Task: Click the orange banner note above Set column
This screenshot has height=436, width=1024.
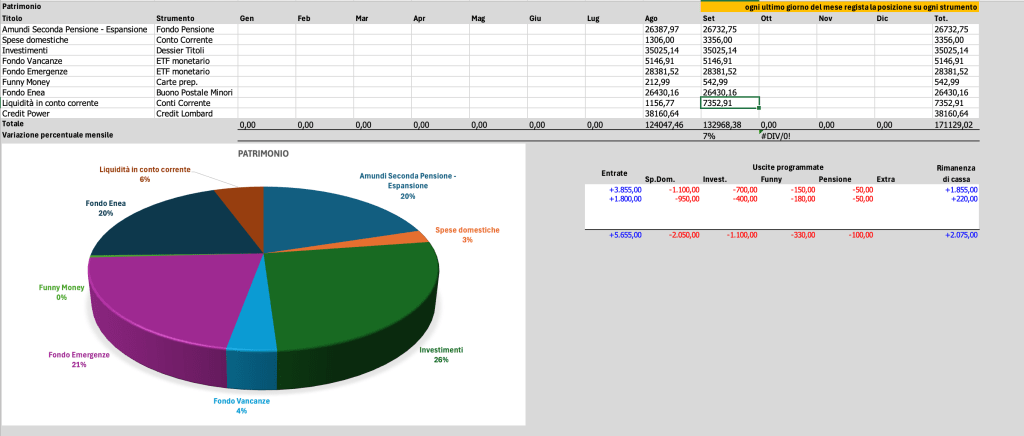Action: (840, 7)
